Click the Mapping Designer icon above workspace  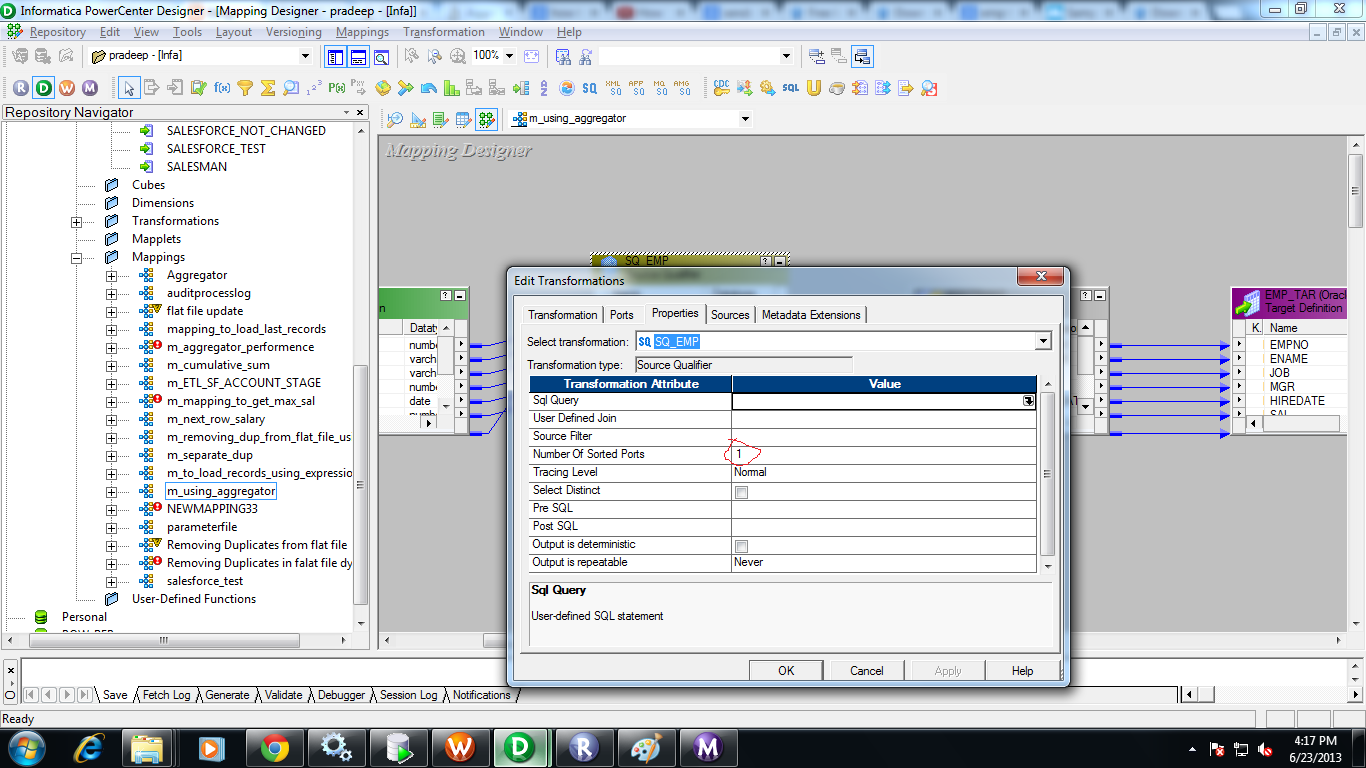pyautogui.click(x=486, y=119)
